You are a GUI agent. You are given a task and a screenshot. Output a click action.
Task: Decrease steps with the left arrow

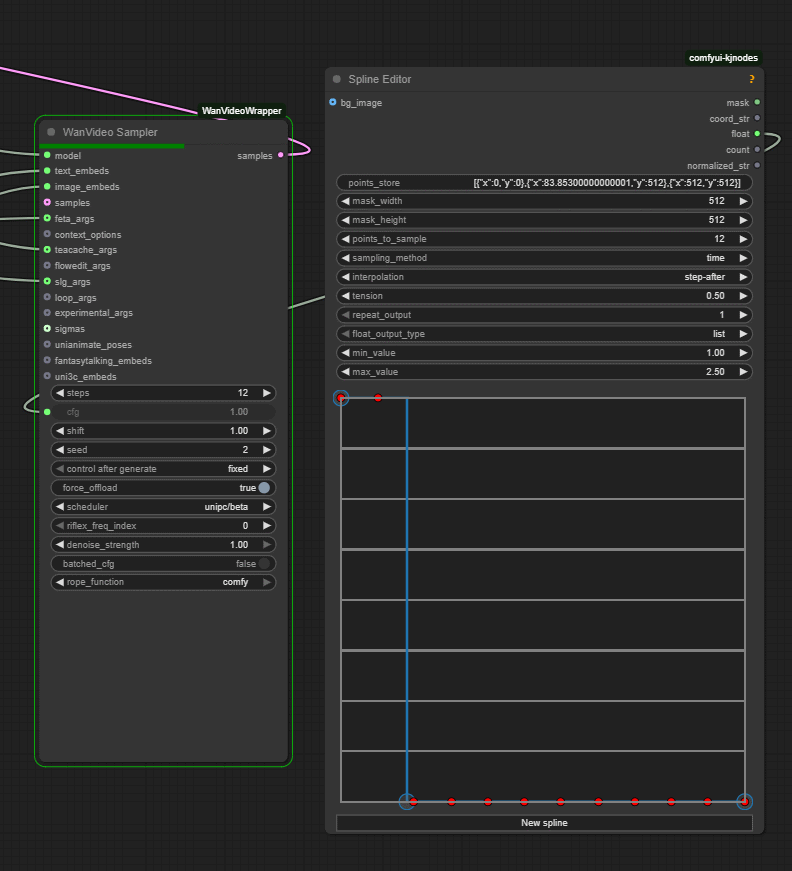[60, 393]
